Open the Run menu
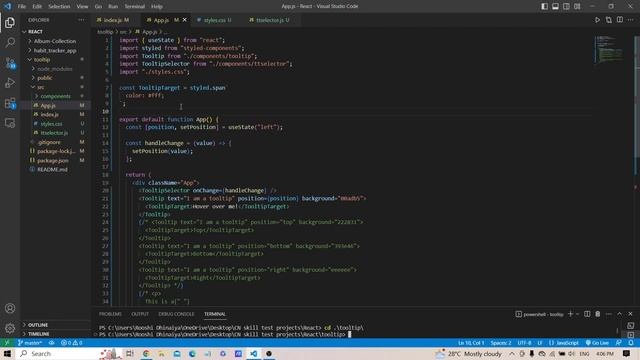This screenshot has width=640, height=360. (x=113, y=7)
